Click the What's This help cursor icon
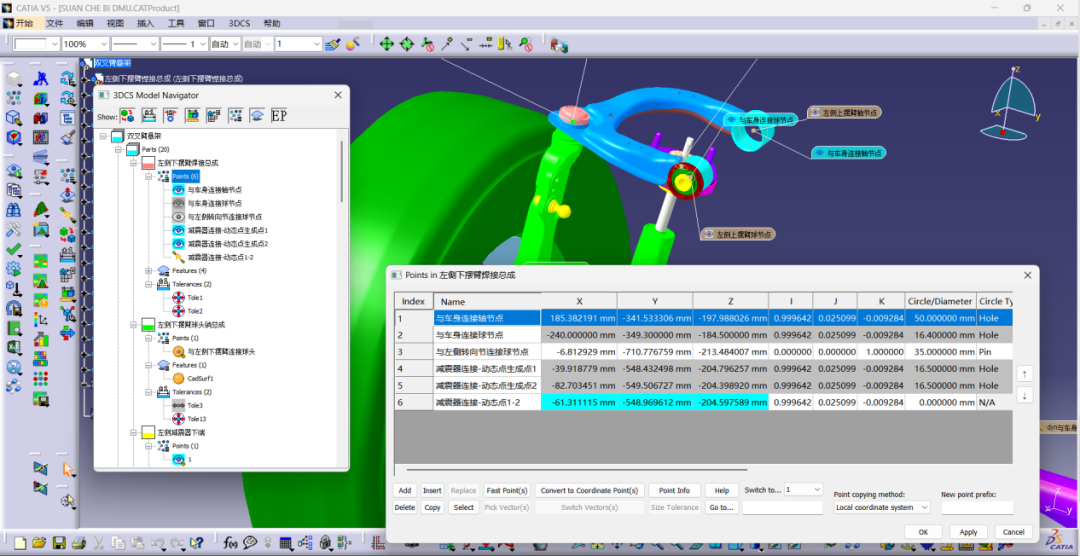The width and height of the screenshot is (1080, 556). pyautogui.click(x=196, y=543)
